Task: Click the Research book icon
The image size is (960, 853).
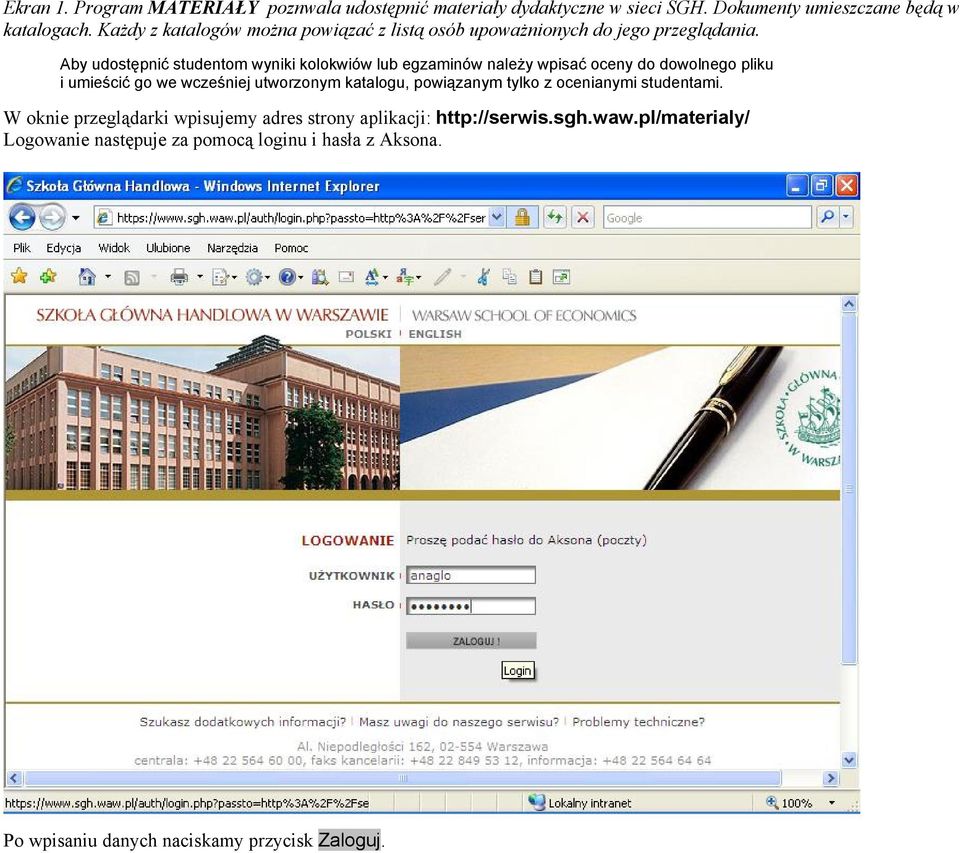Action: [x=320, y=277]
